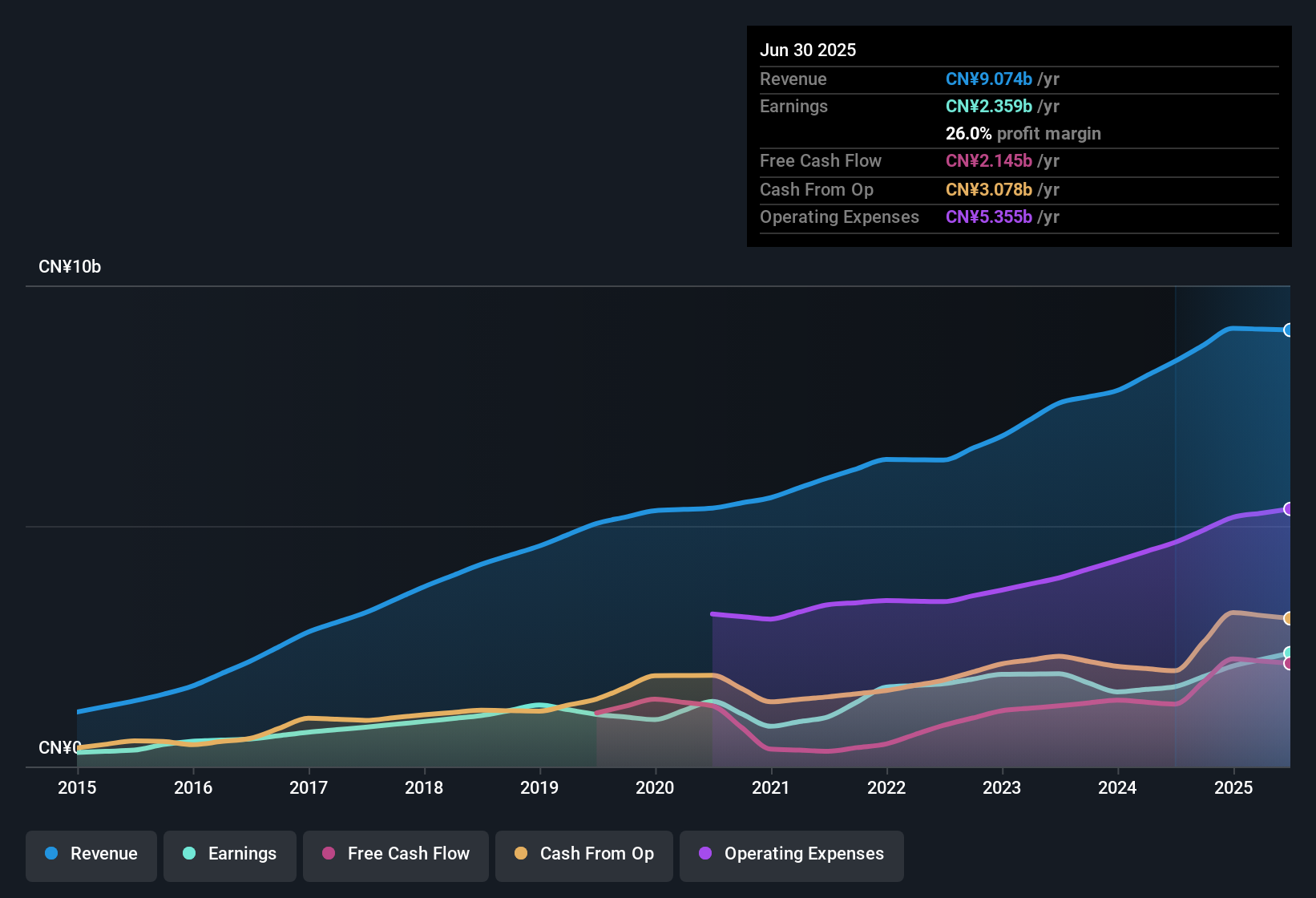This screenshot has width=1316, height=898.
Task: Click the Cash From Op legend button
Action: coord(583,854)
